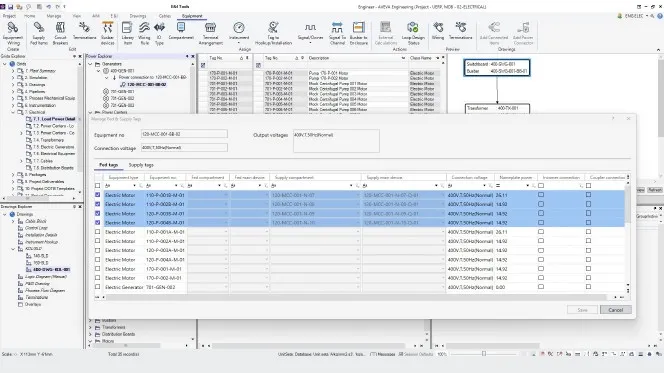Click the Output voltages text box
Viewport: 664px width, 373px height.
(x=336, y=141)
